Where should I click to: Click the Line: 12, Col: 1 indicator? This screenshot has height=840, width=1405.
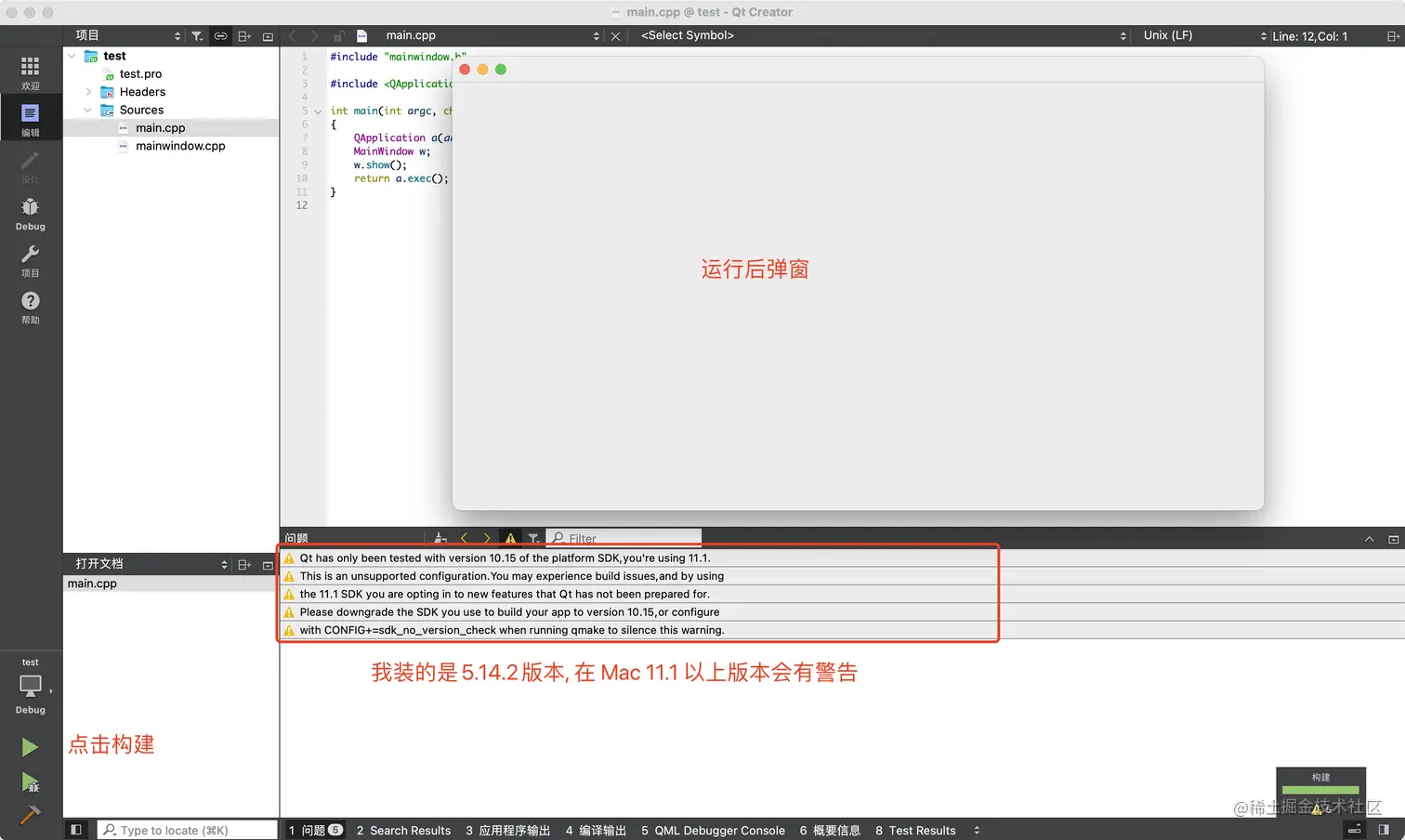pyautogui.click(x=1309, y=36)
